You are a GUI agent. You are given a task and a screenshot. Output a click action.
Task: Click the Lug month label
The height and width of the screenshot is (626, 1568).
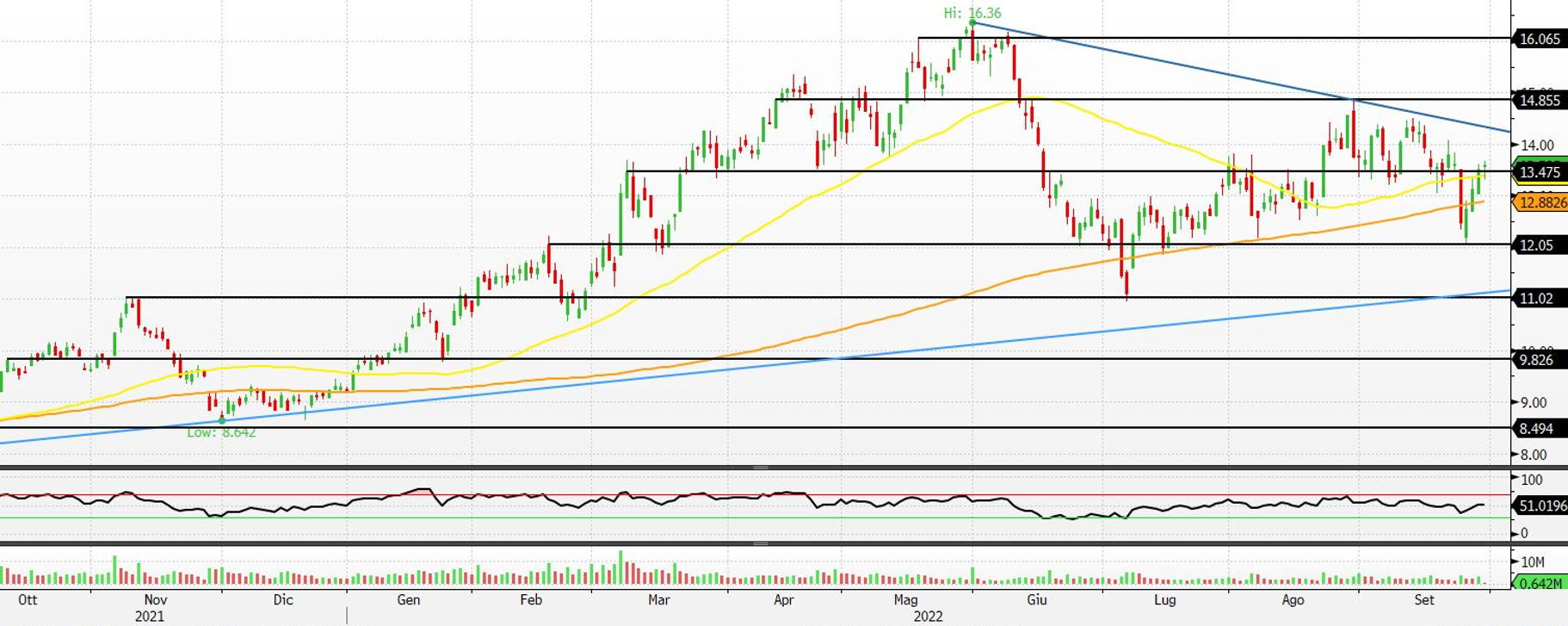1164,599
